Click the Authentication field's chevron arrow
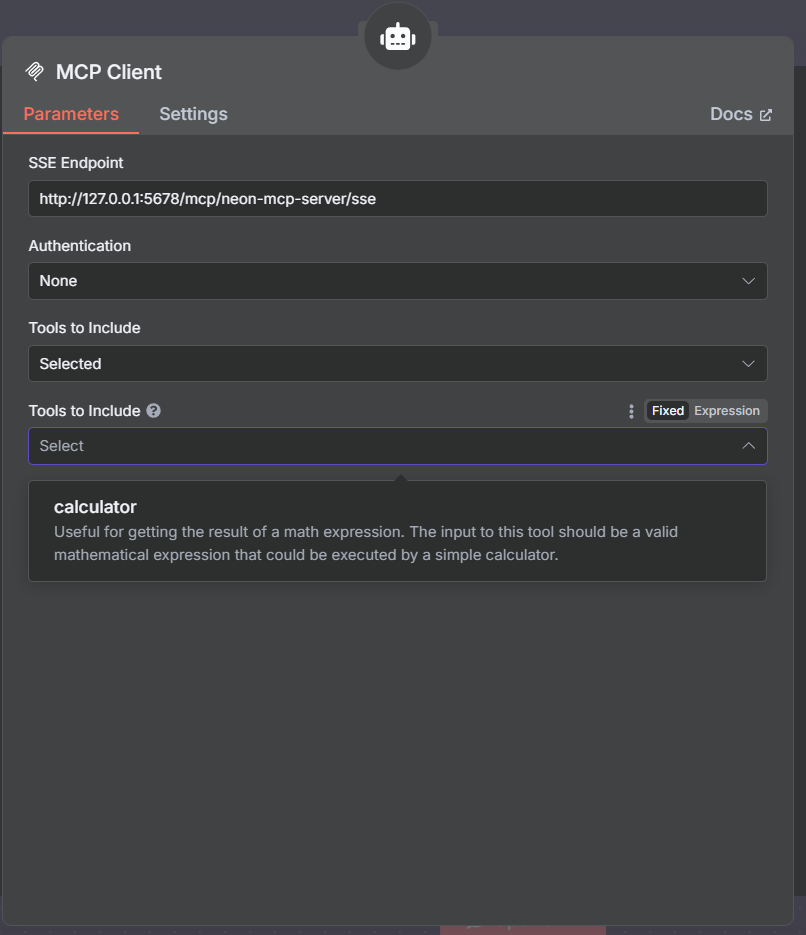Screen dimensions: 806x935 [x=748, y=281]
